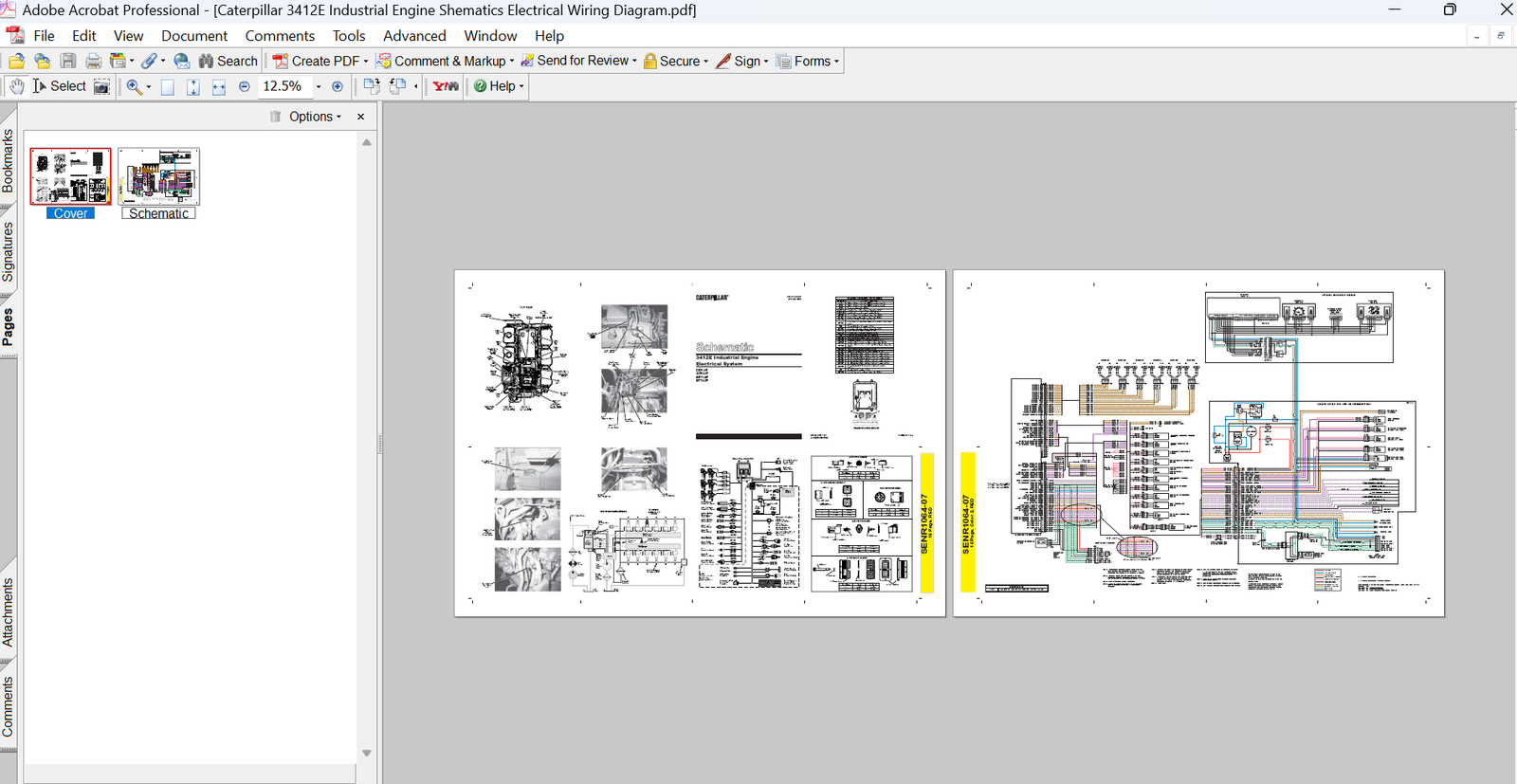This screenshot has width=1517, height=784.
Task: Open the Edit menu
Action: coord(84,36)
